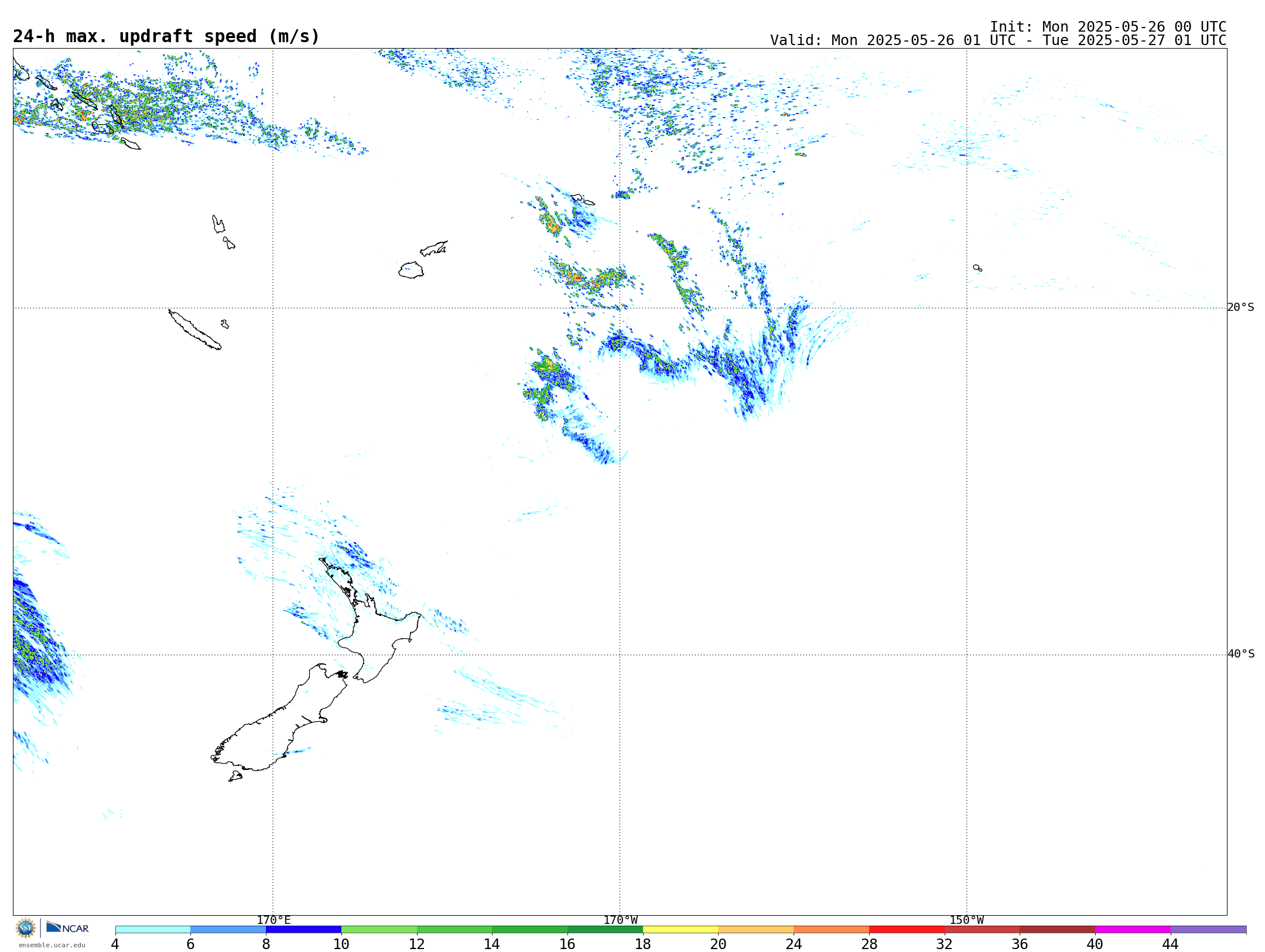Select the light orange 20-24 color swatch
The width and height of the screenshot is (1265, 952).
pyautogui.click(x=756, y=930)
